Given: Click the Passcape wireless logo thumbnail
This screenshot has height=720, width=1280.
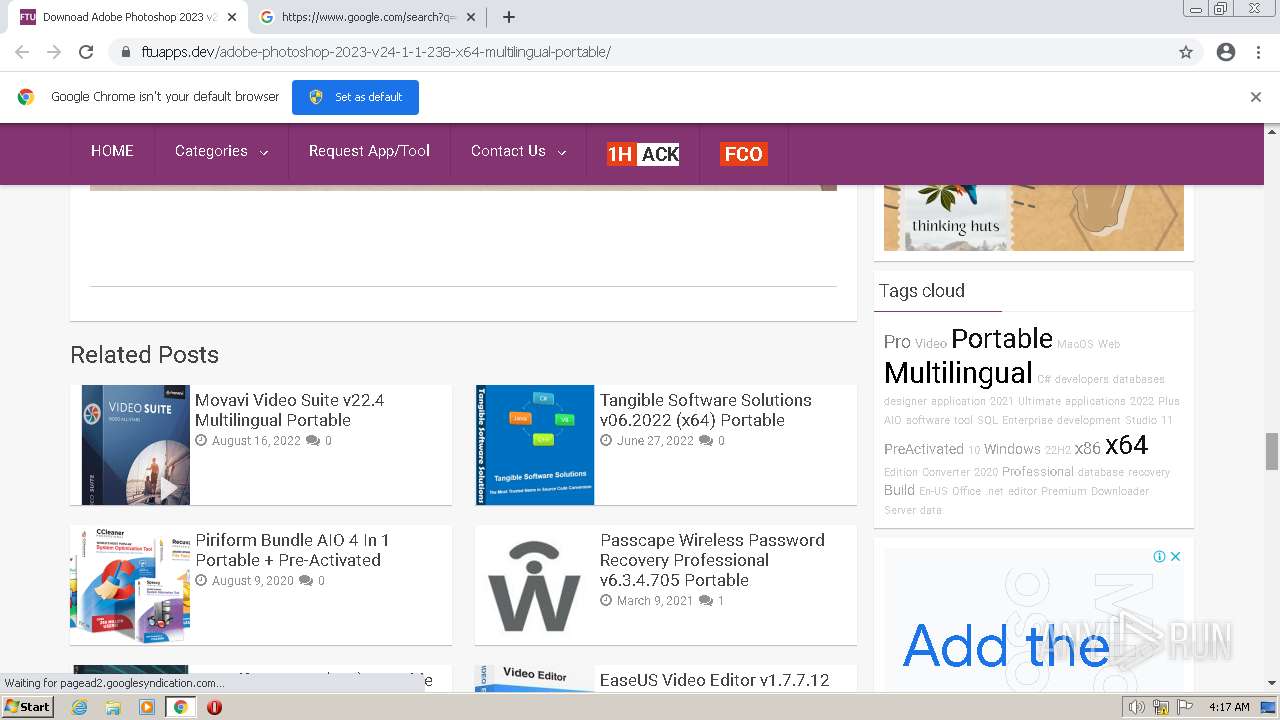Looking at the screenshot, I should tap(534, 585).
